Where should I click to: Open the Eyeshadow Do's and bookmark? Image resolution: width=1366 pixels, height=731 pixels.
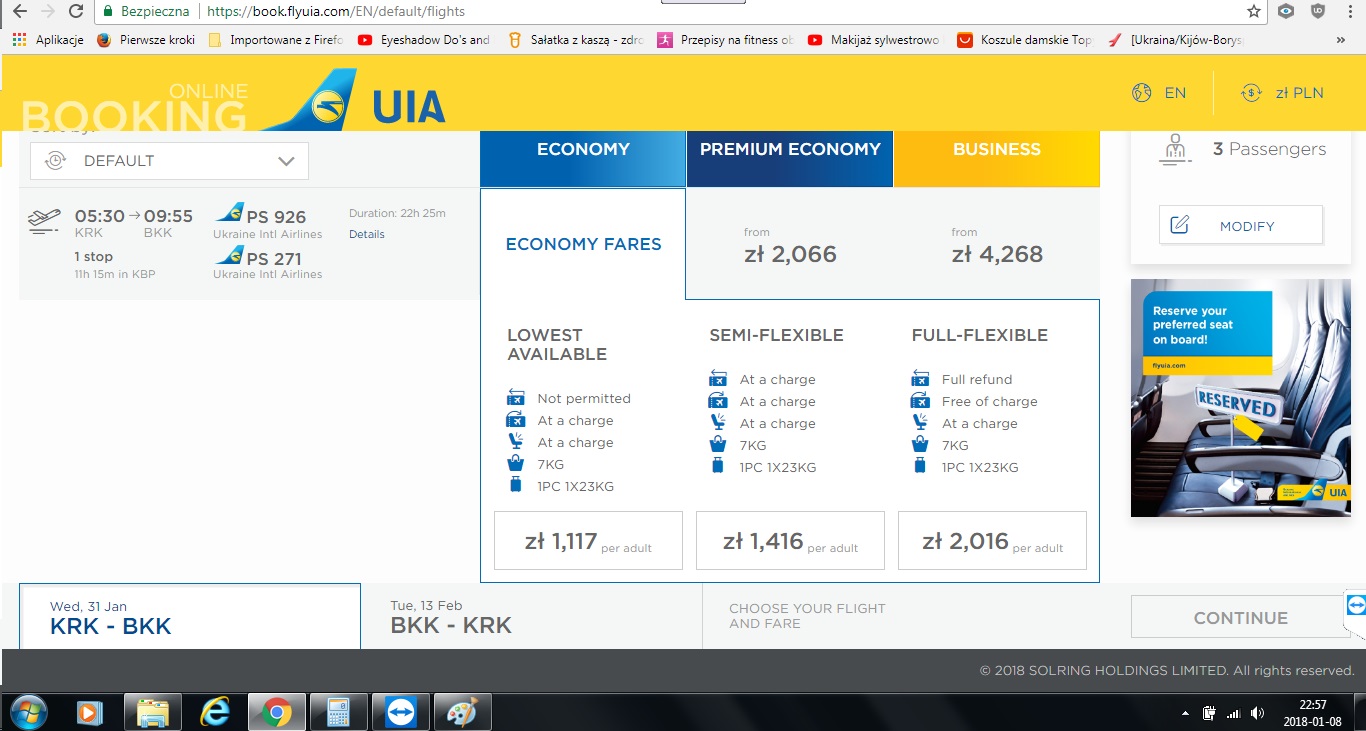pos(424,40)
